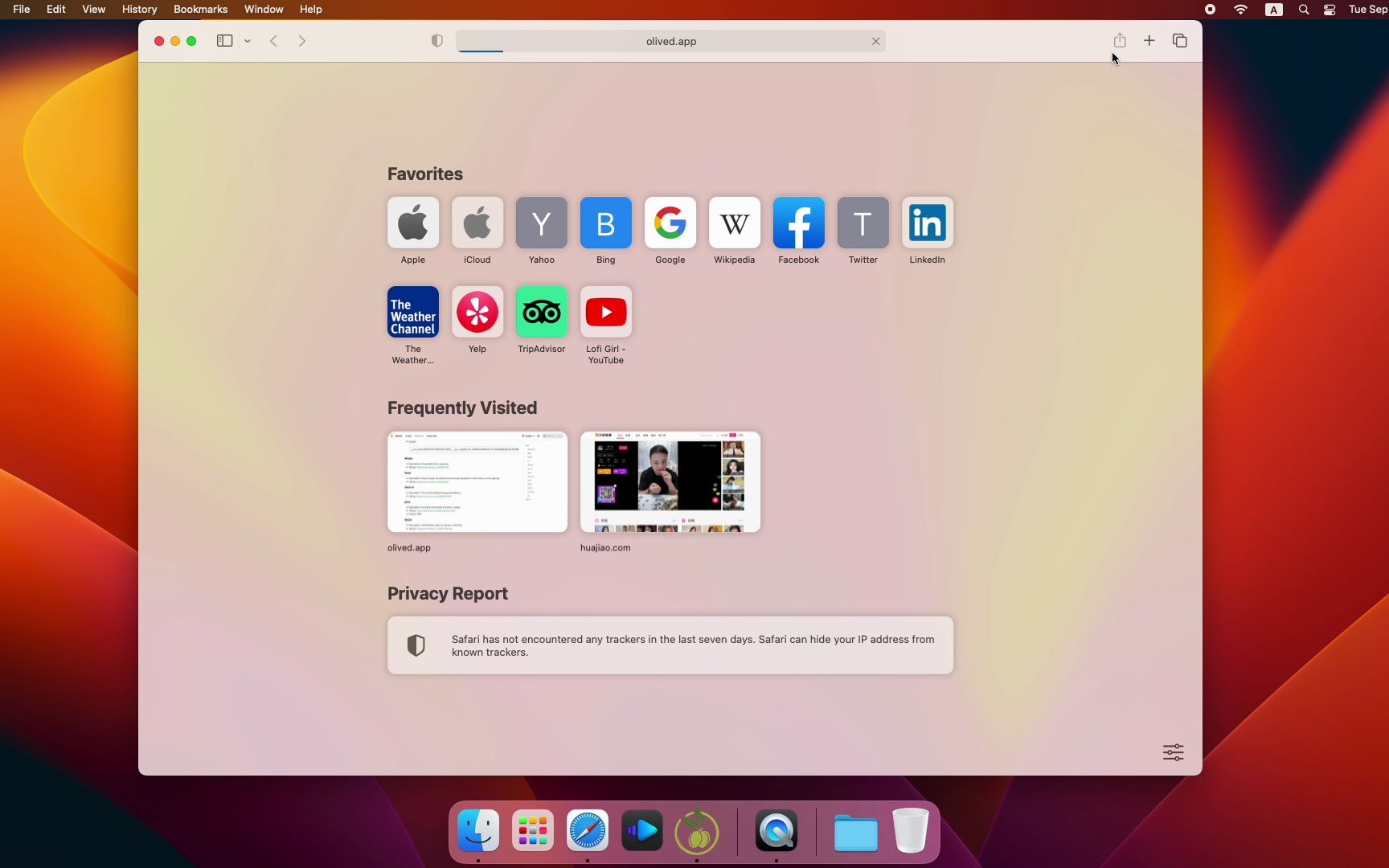1389x868 pixels.
Task: Add a new tab
Action: coord(1149,40)
